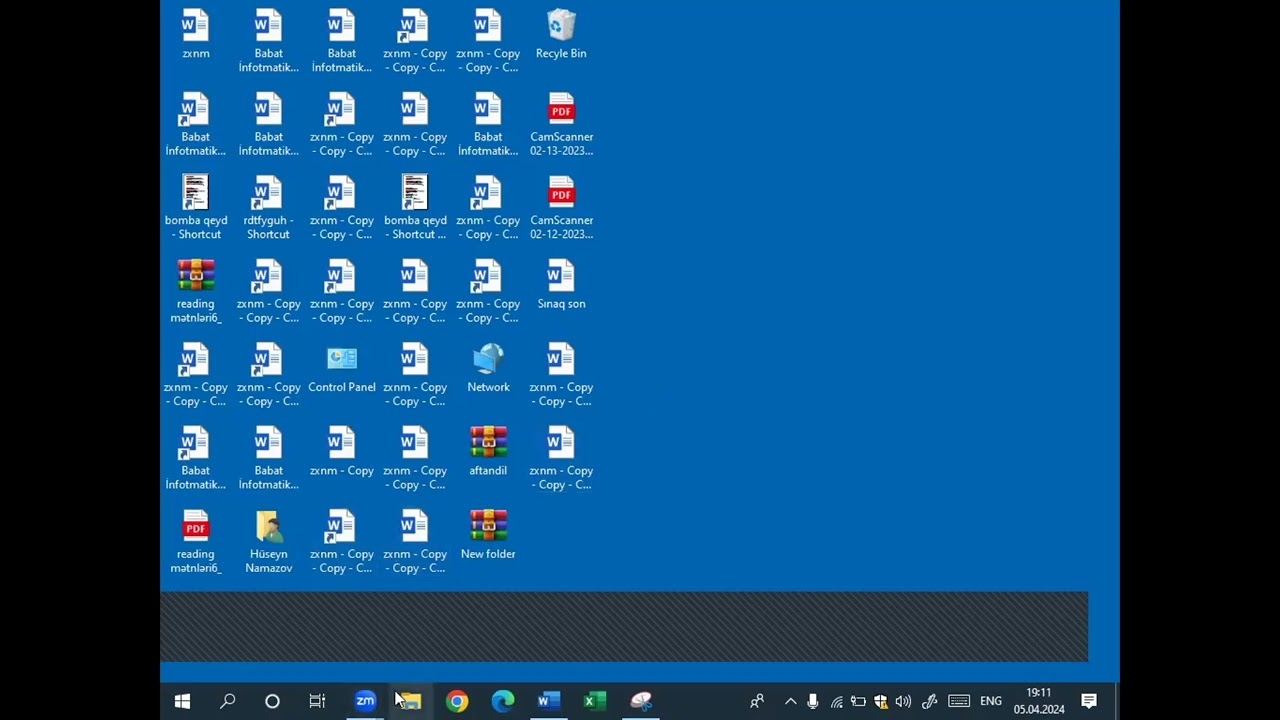The height and width of the screenshot is (720, 1280).
Task: Launch Microsoft Edge from taskbar
Action: [502, 701]
